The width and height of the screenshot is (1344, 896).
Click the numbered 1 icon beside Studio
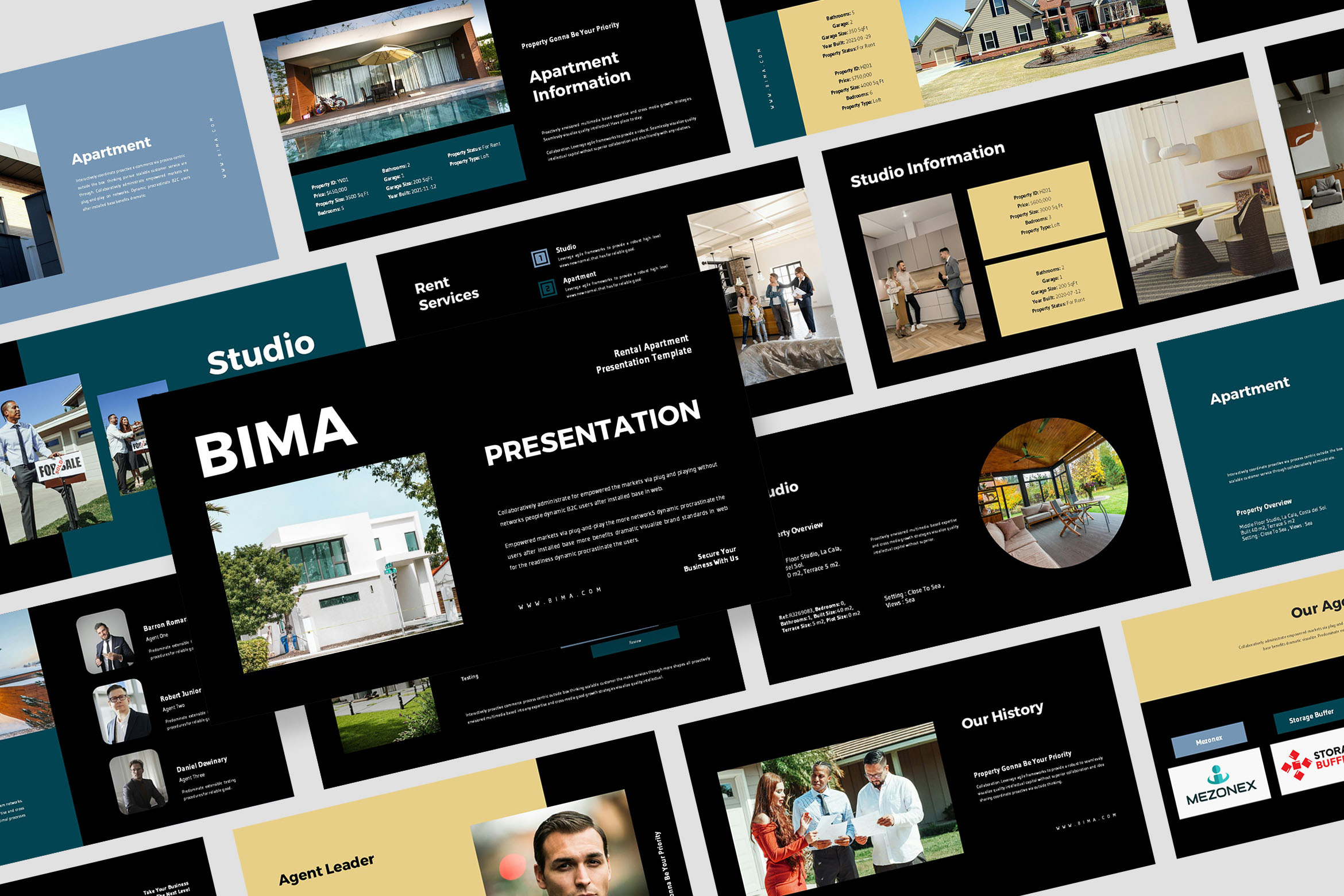point(540,258)
